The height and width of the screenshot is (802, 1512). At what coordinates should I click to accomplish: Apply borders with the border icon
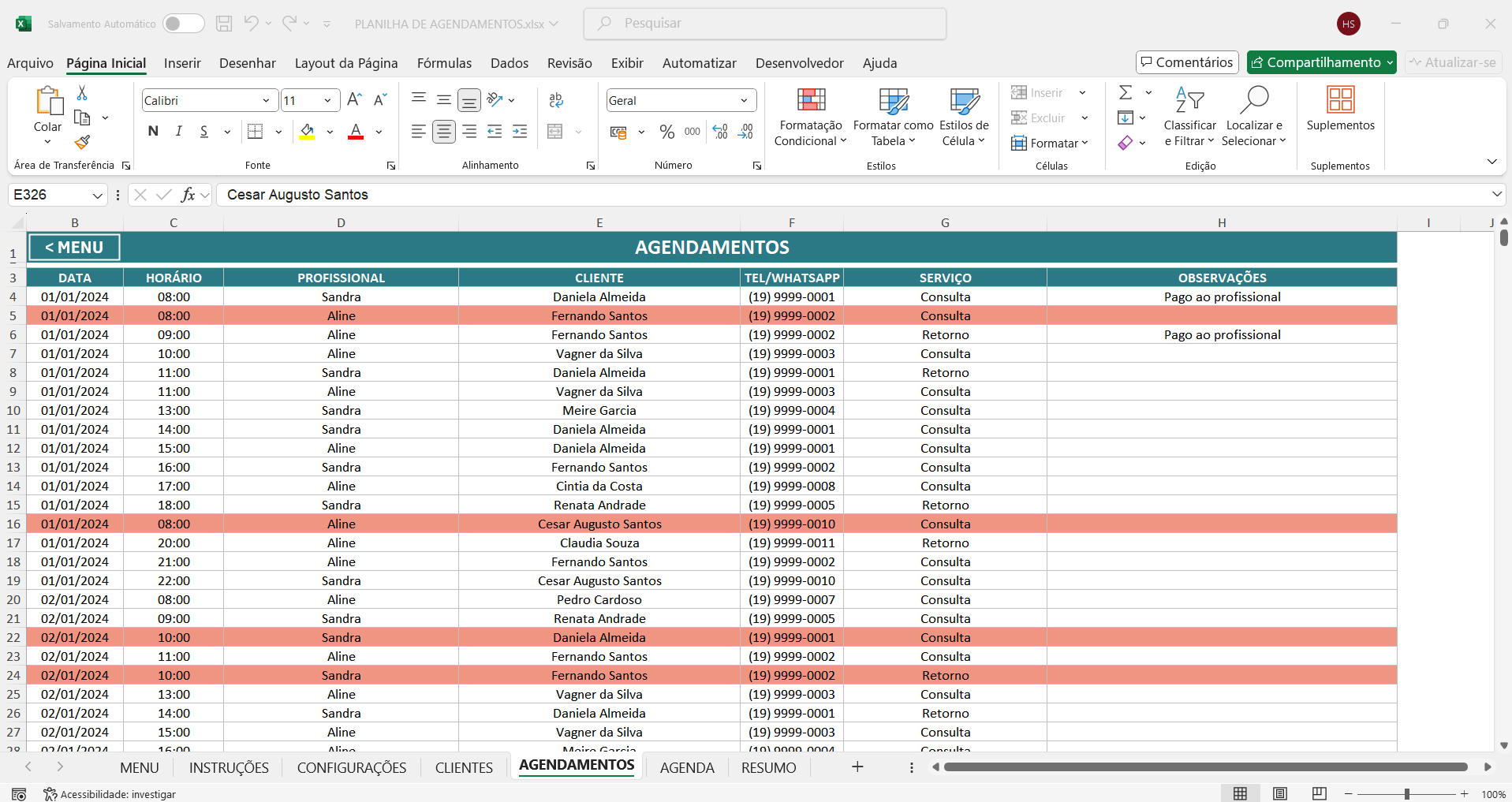point(256,132)
